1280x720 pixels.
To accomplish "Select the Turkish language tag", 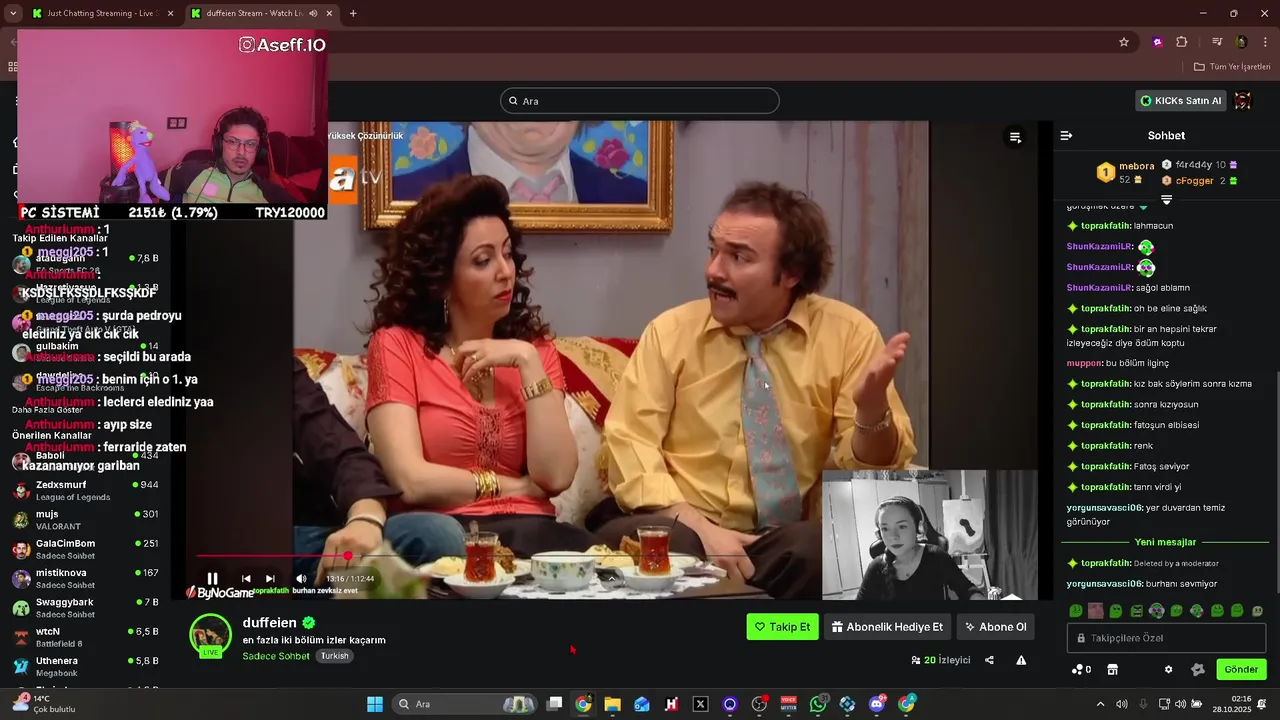I will tap(334, 656).
